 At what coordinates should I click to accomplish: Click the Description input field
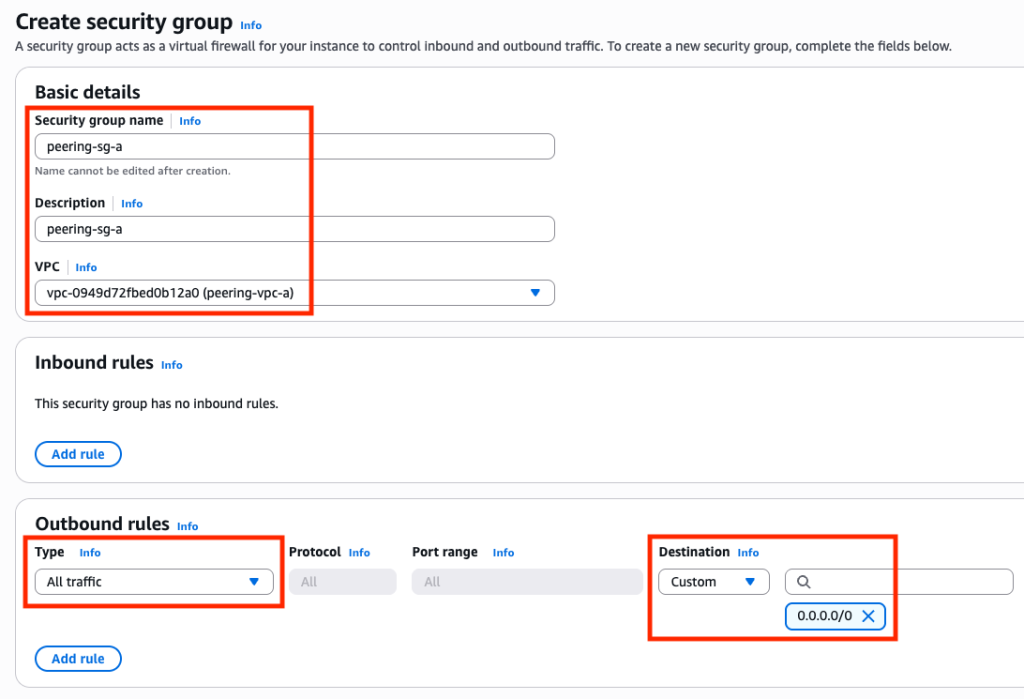[x=295, y=229]
